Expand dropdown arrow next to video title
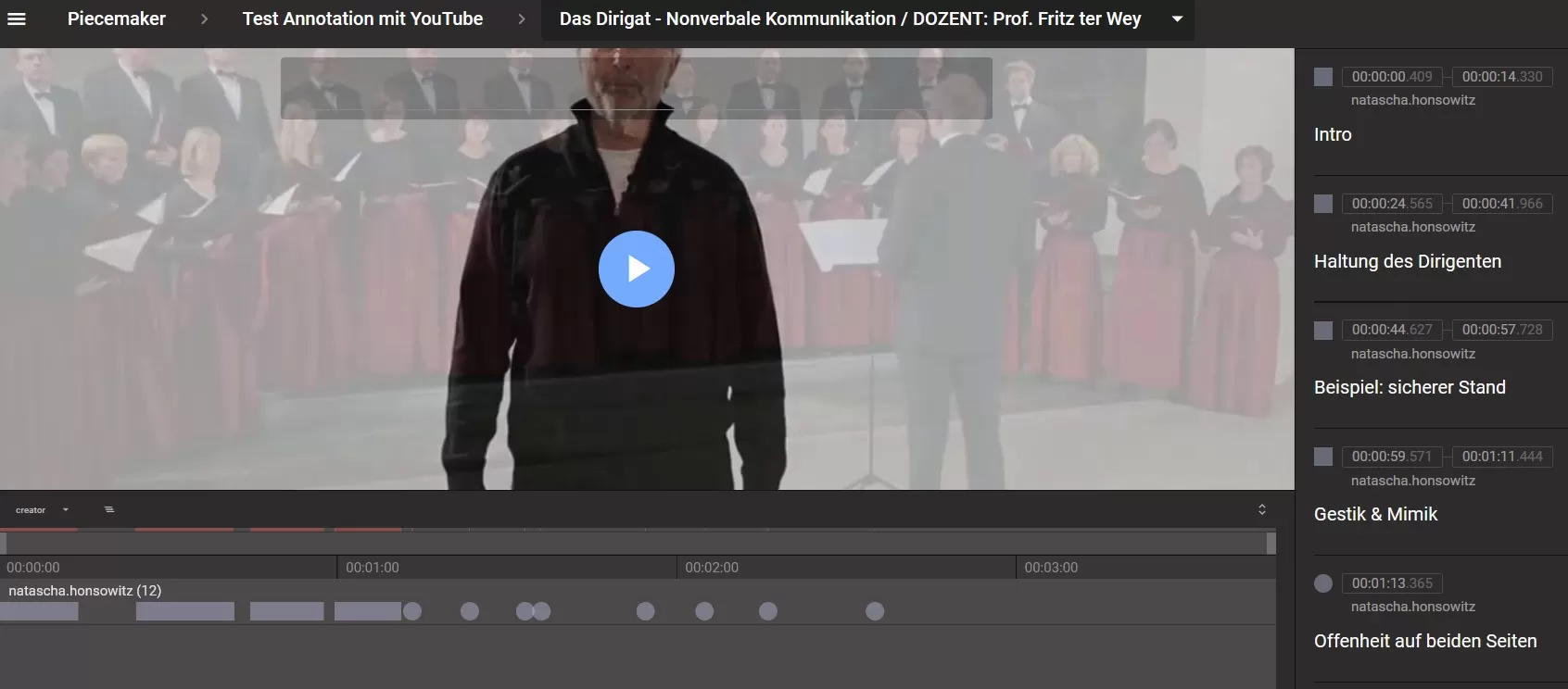This screenshot has height=689, width=1568. point(1177,19)
